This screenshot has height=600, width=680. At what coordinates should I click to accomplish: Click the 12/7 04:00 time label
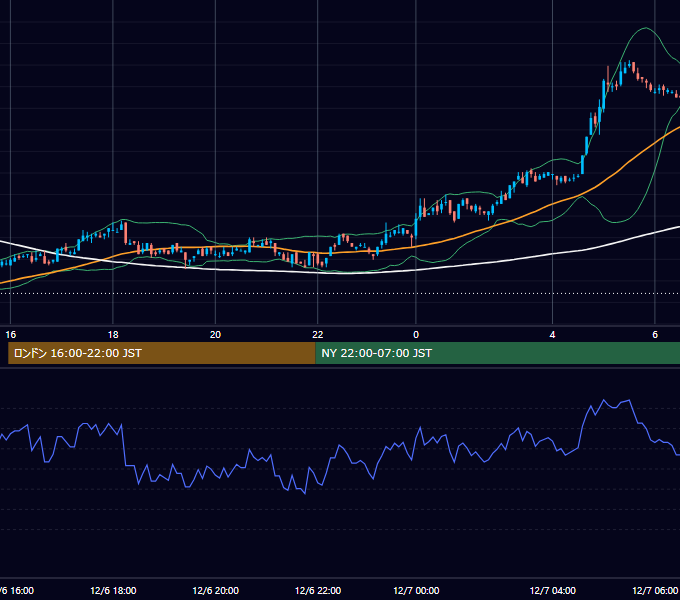552,590
